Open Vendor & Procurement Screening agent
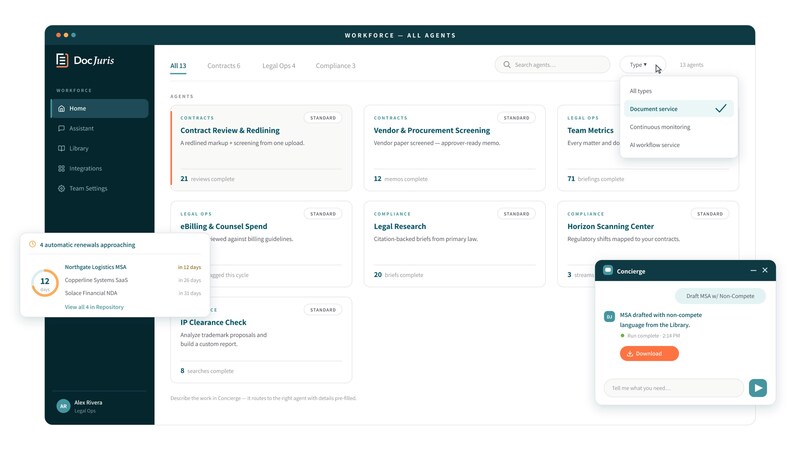The image size is (800, 450). 455,148
